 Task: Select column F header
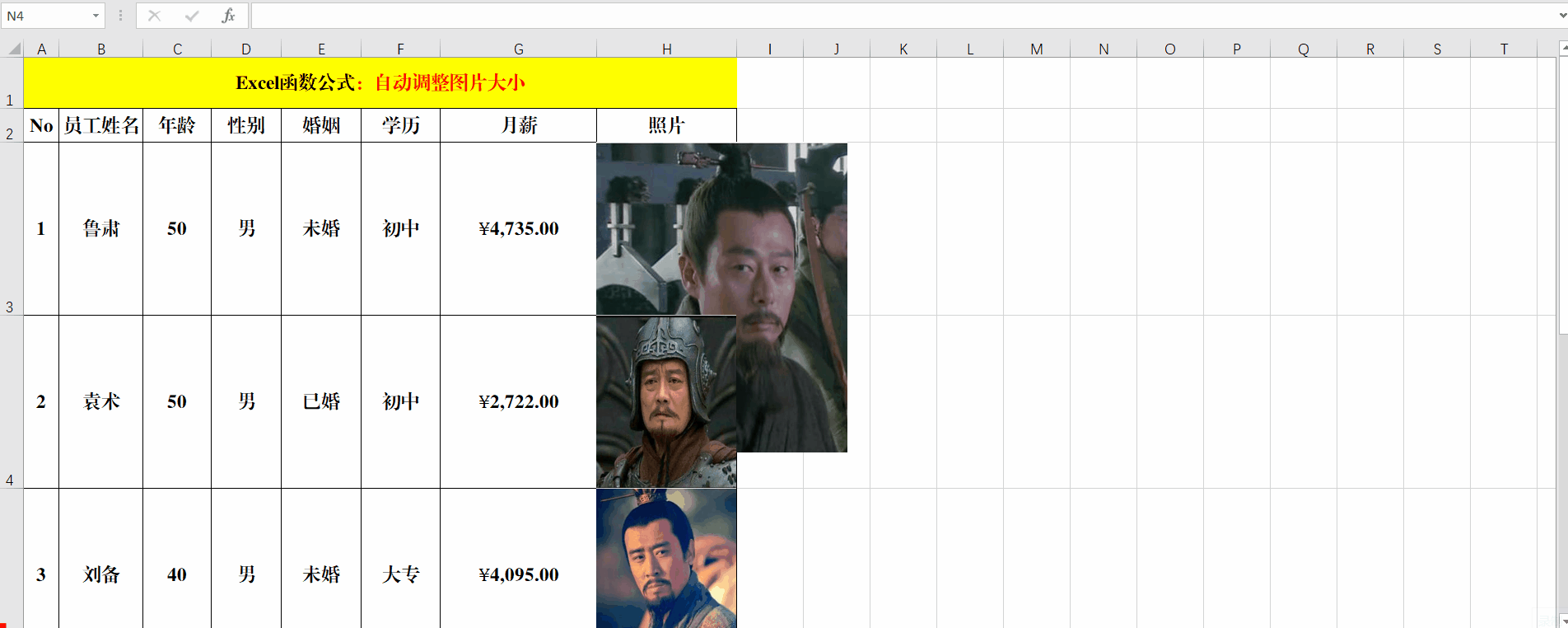coord(400,49)
